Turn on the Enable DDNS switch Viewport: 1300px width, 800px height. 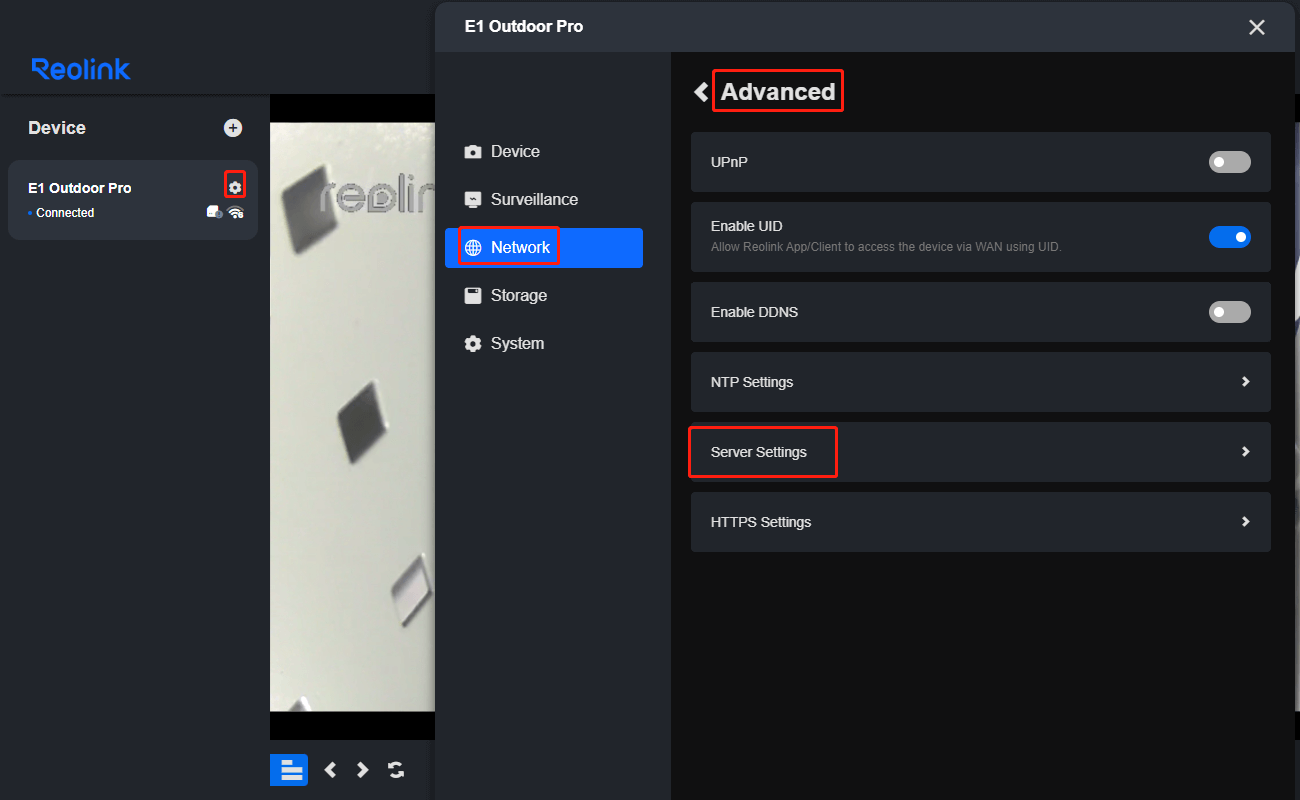[x=1230, y=312]
